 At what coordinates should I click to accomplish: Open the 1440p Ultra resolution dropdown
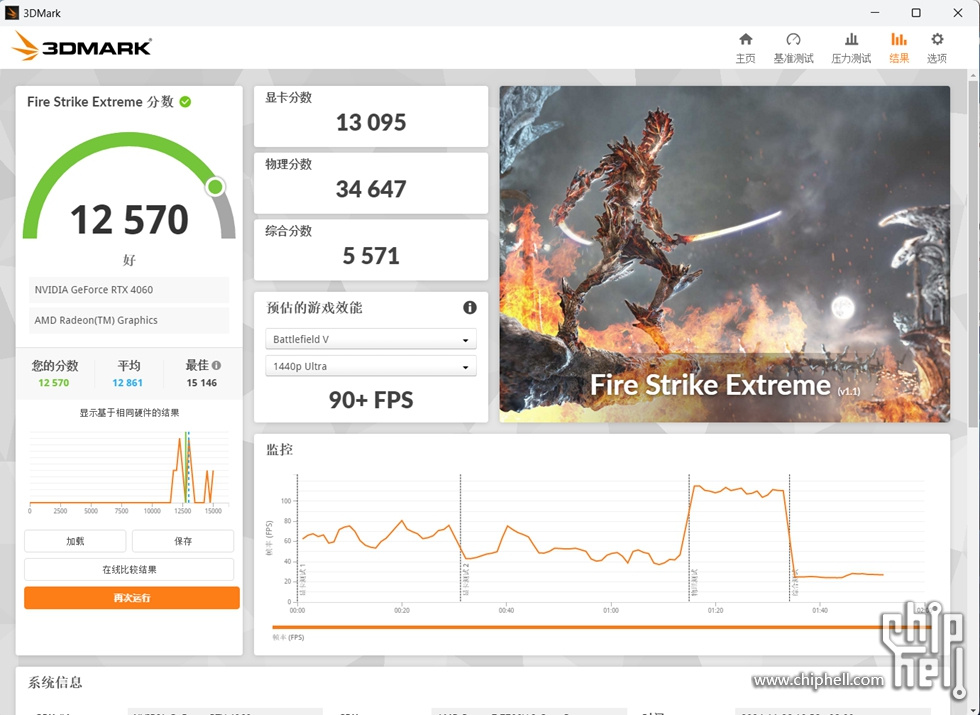point(371,366)
